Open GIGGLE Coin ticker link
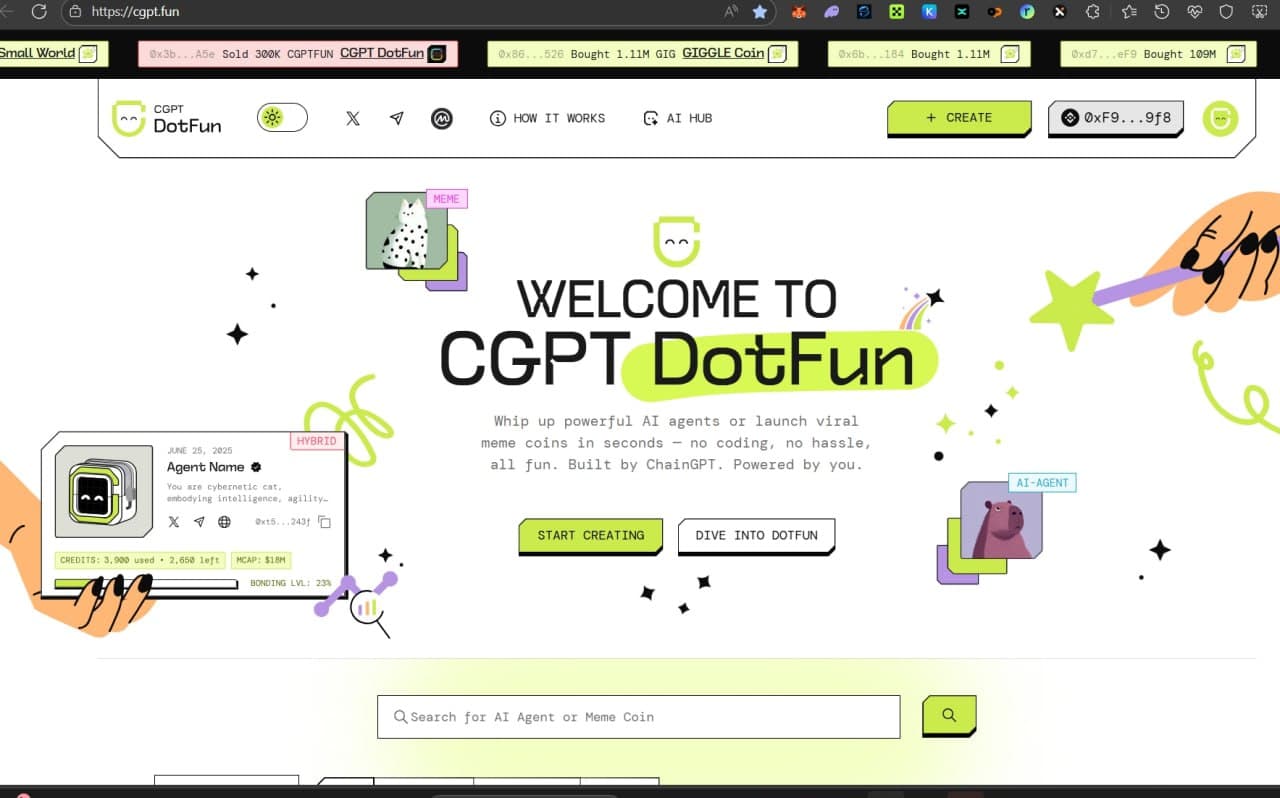 [723, 53]
